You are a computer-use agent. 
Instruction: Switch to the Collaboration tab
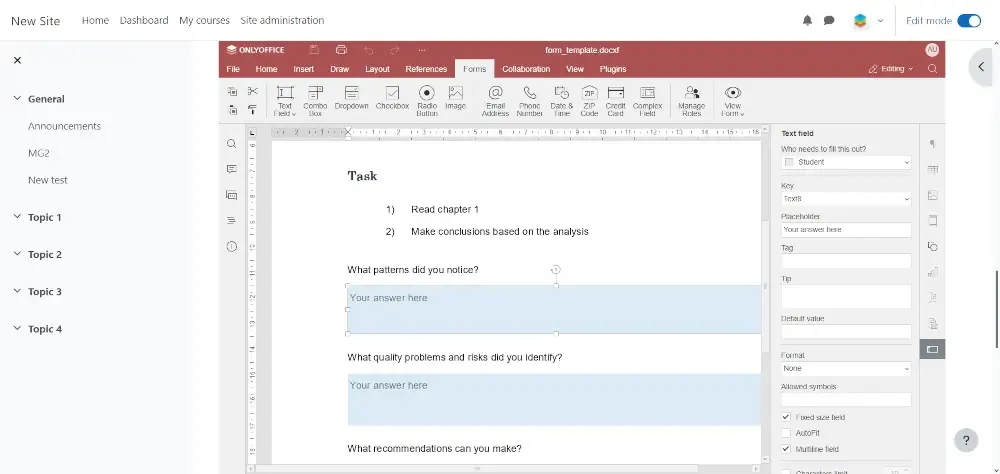click(x=526, y=69)
